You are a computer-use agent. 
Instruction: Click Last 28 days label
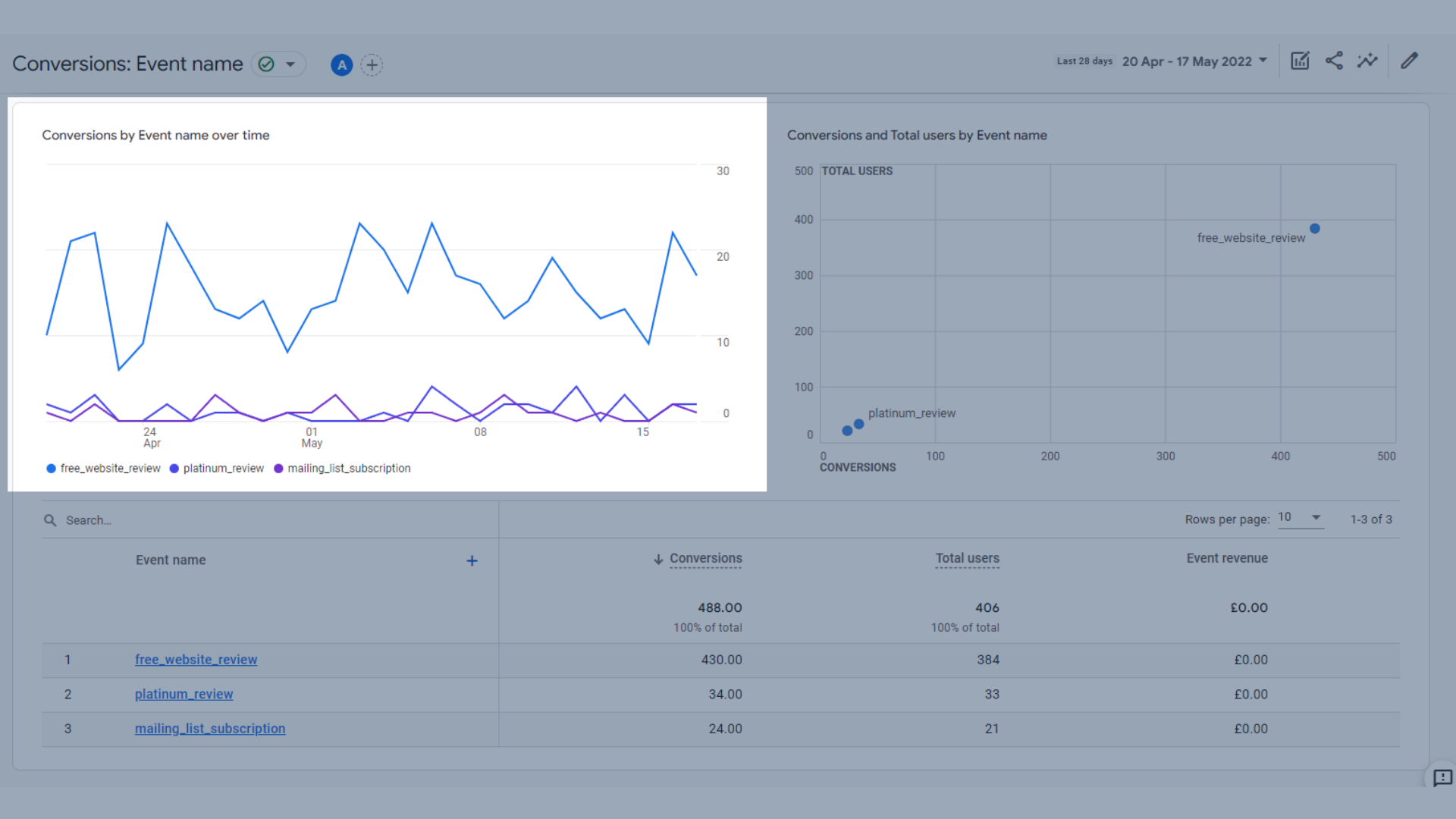click(1084, 61)
